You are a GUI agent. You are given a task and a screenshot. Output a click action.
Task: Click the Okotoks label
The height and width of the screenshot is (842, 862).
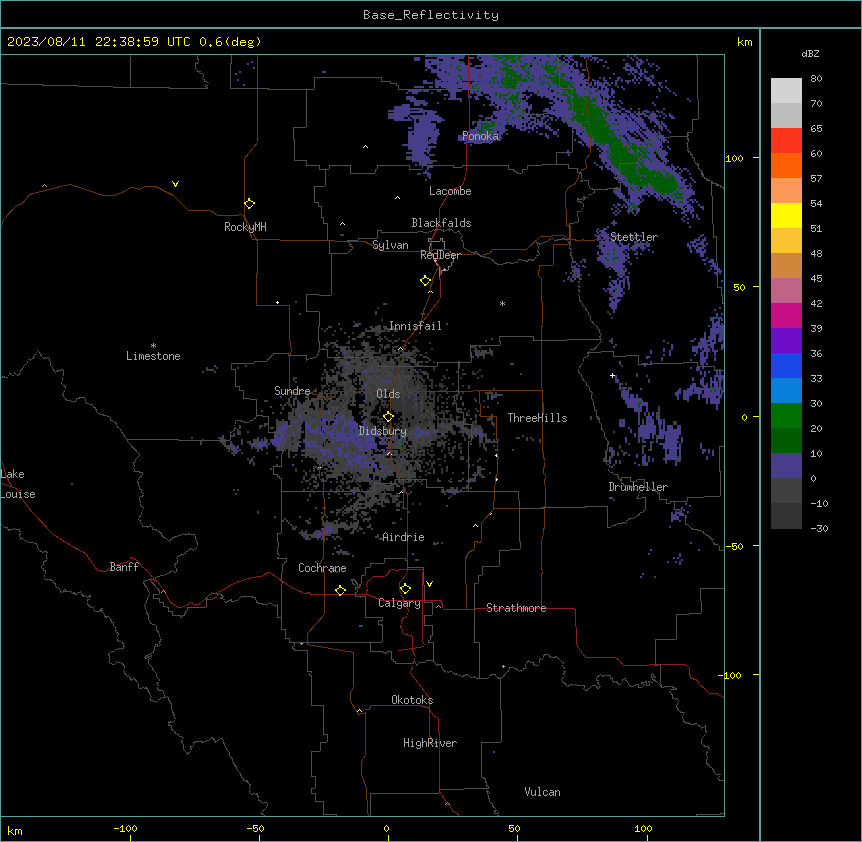click(412, 700)
